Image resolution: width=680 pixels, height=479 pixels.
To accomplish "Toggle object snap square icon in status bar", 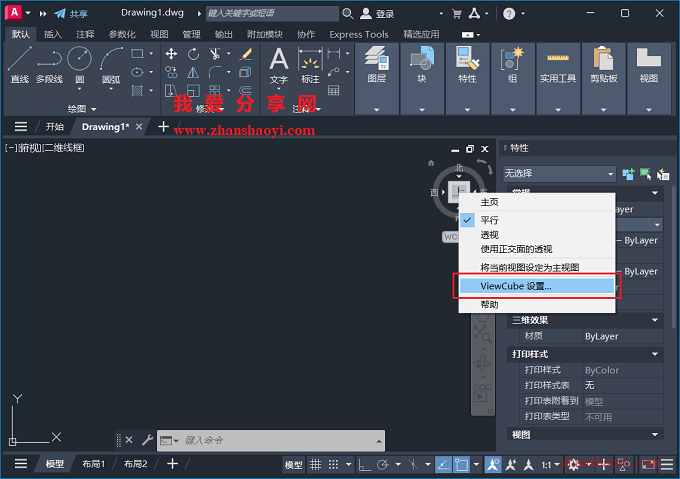I will tap(461, 465).
